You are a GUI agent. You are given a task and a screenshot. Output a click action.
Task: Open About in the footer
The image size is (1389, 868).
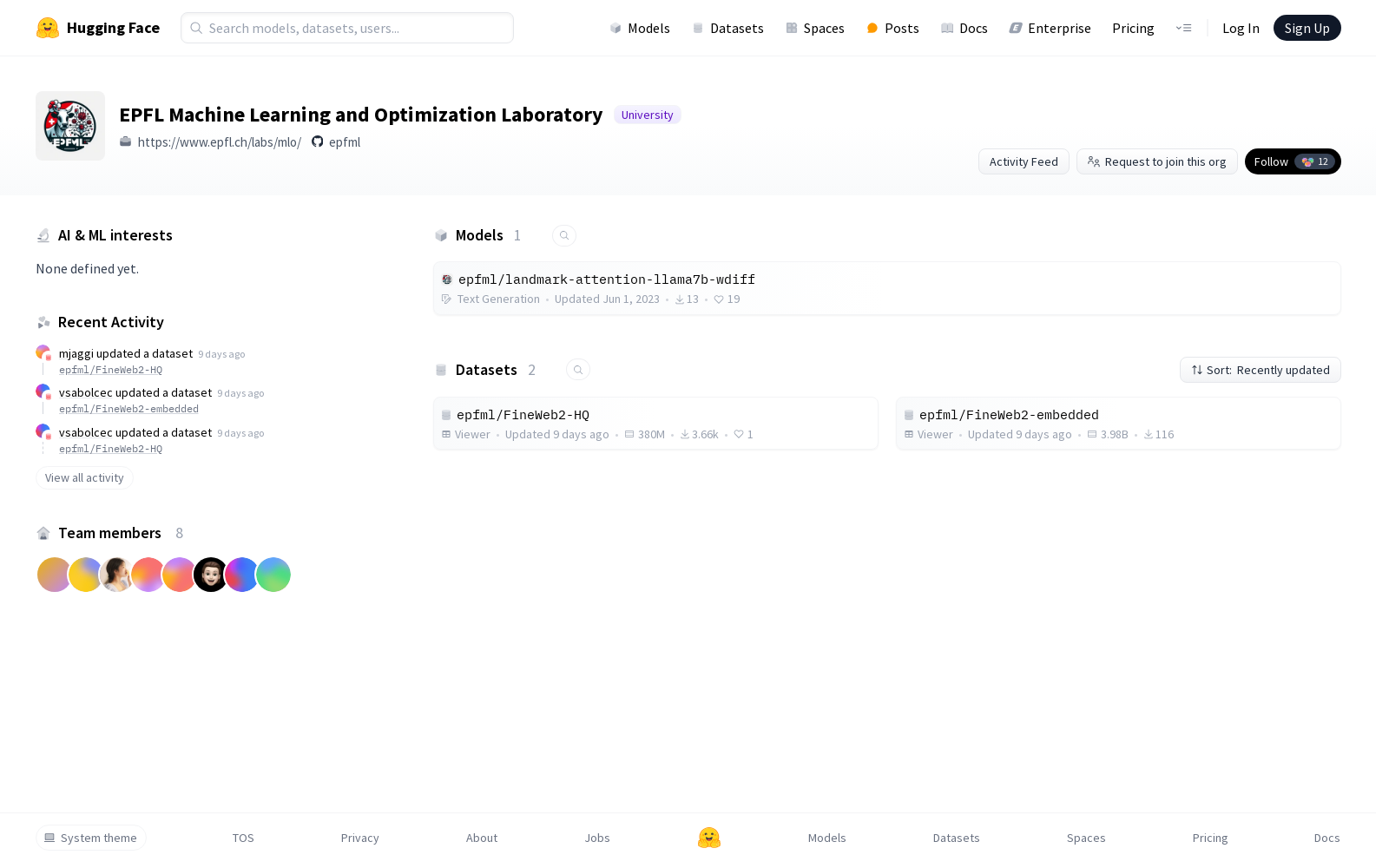pos(482,838)
